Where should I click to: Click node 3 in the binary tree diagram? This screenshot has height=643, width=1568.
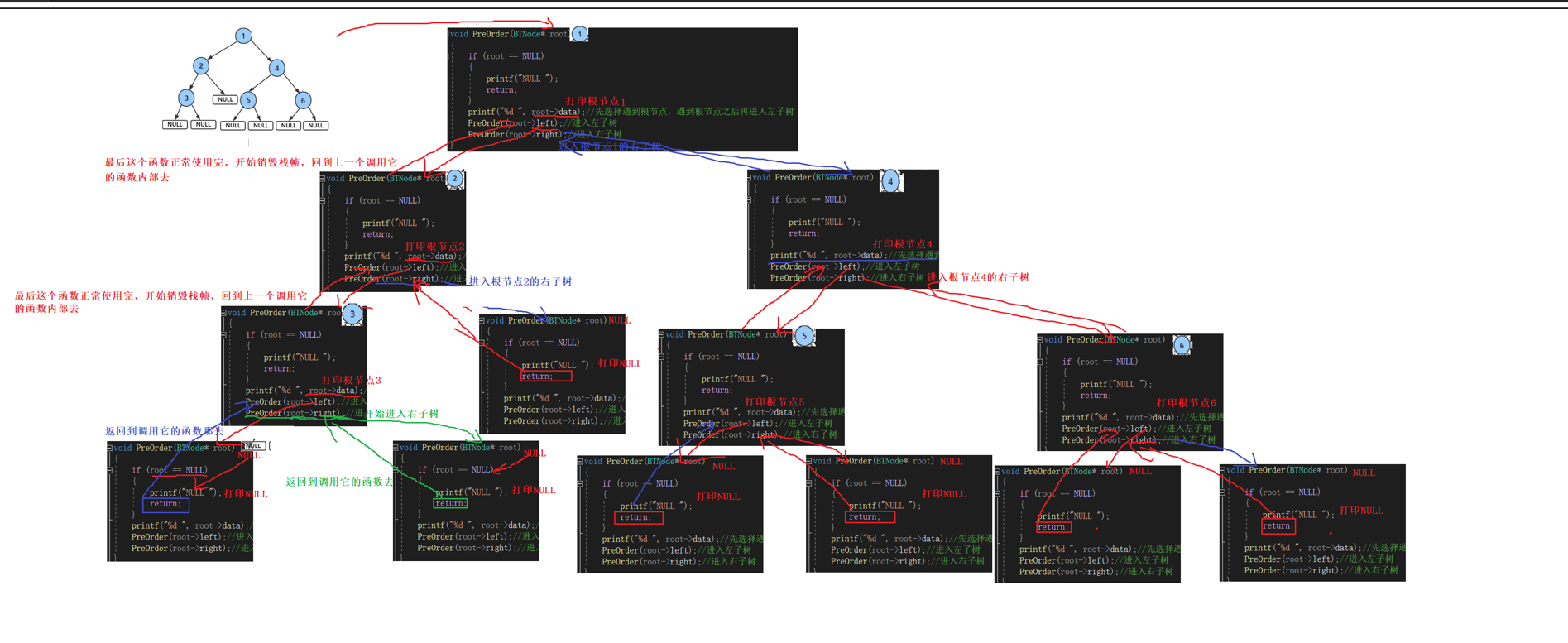pos(187,98)
